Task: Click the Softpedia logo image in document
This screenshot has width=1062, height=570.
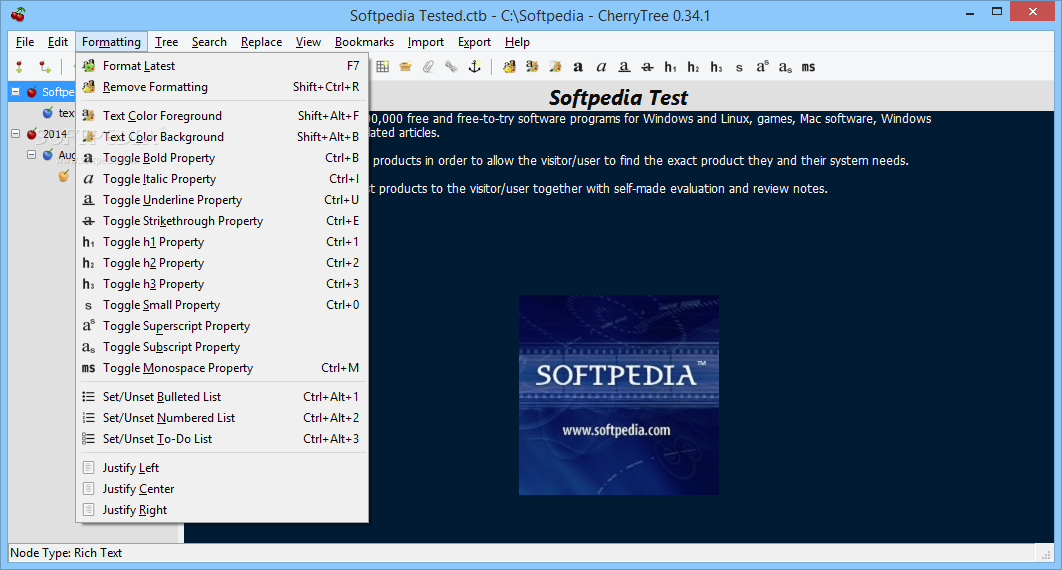Action: coord(619,395)
